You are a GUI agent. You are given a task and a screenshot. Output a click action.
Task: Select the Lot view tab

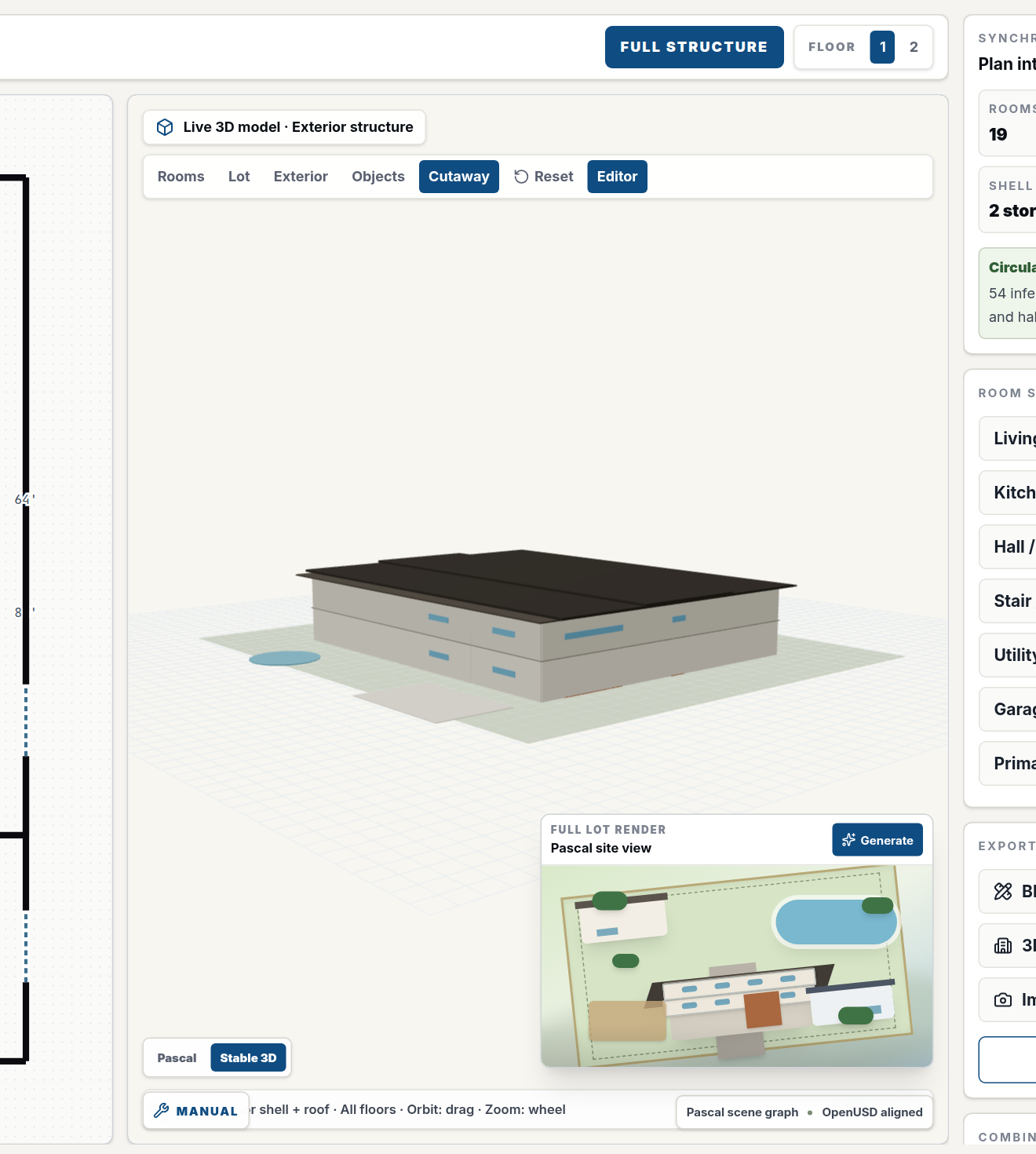click(x=239, y=177)
